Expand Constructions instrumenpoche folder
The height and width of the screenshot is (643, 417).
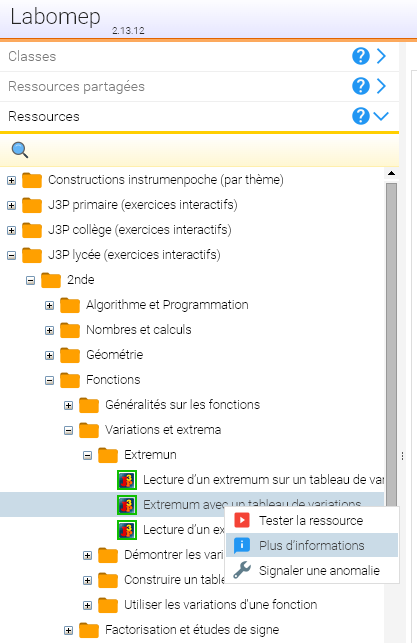pyautogui.click(x=11, y=180)
